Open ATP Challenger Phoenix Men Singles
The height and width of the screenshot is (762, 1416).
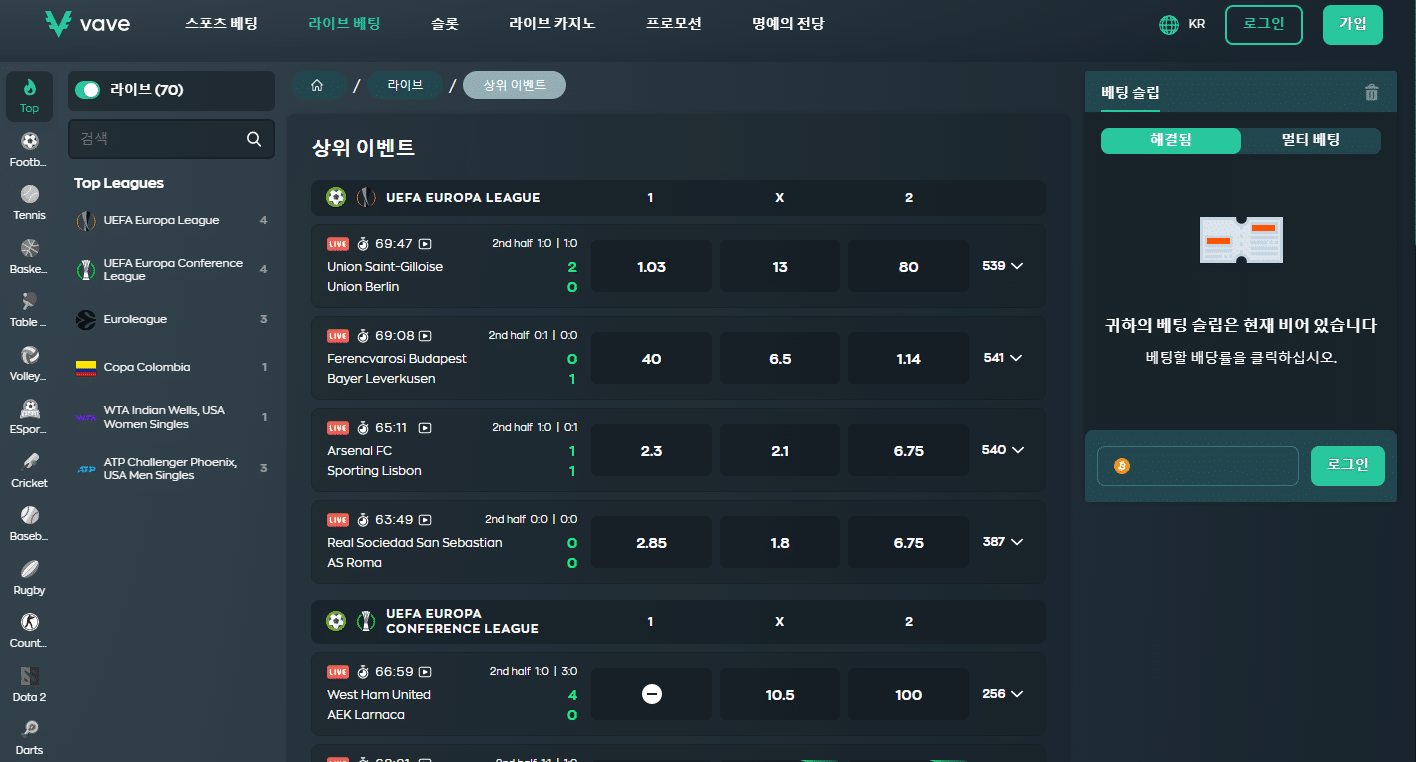point(171,469)
